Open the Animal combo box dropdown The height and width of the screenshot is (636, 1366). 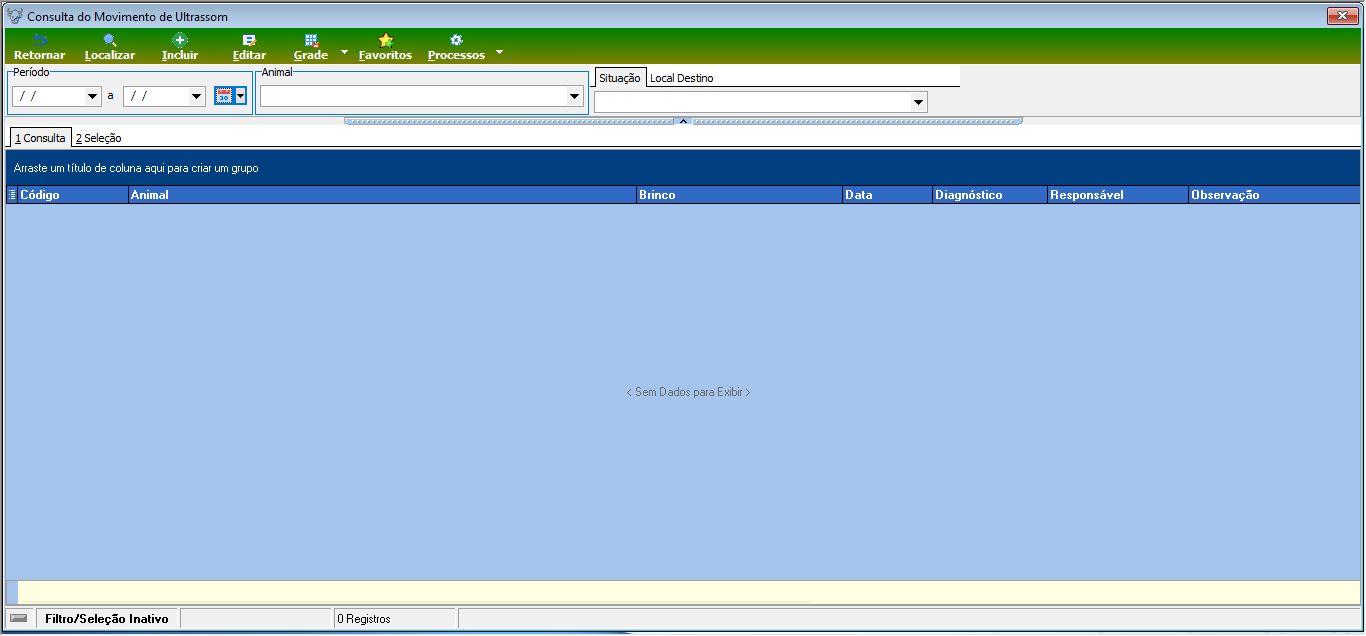point(575,97)
